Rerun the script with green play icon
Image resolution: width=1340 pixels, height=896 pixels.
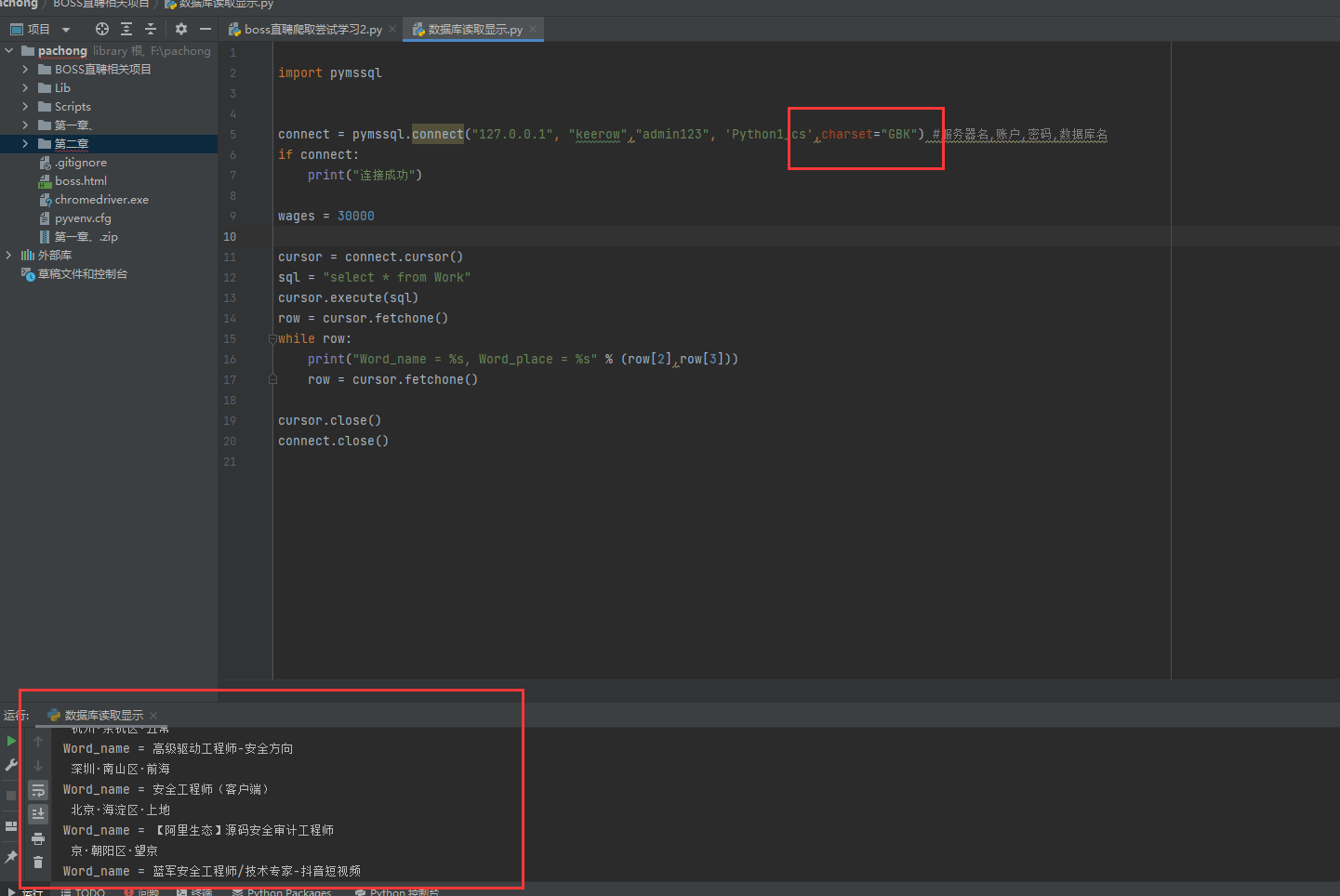pos(11,741)
